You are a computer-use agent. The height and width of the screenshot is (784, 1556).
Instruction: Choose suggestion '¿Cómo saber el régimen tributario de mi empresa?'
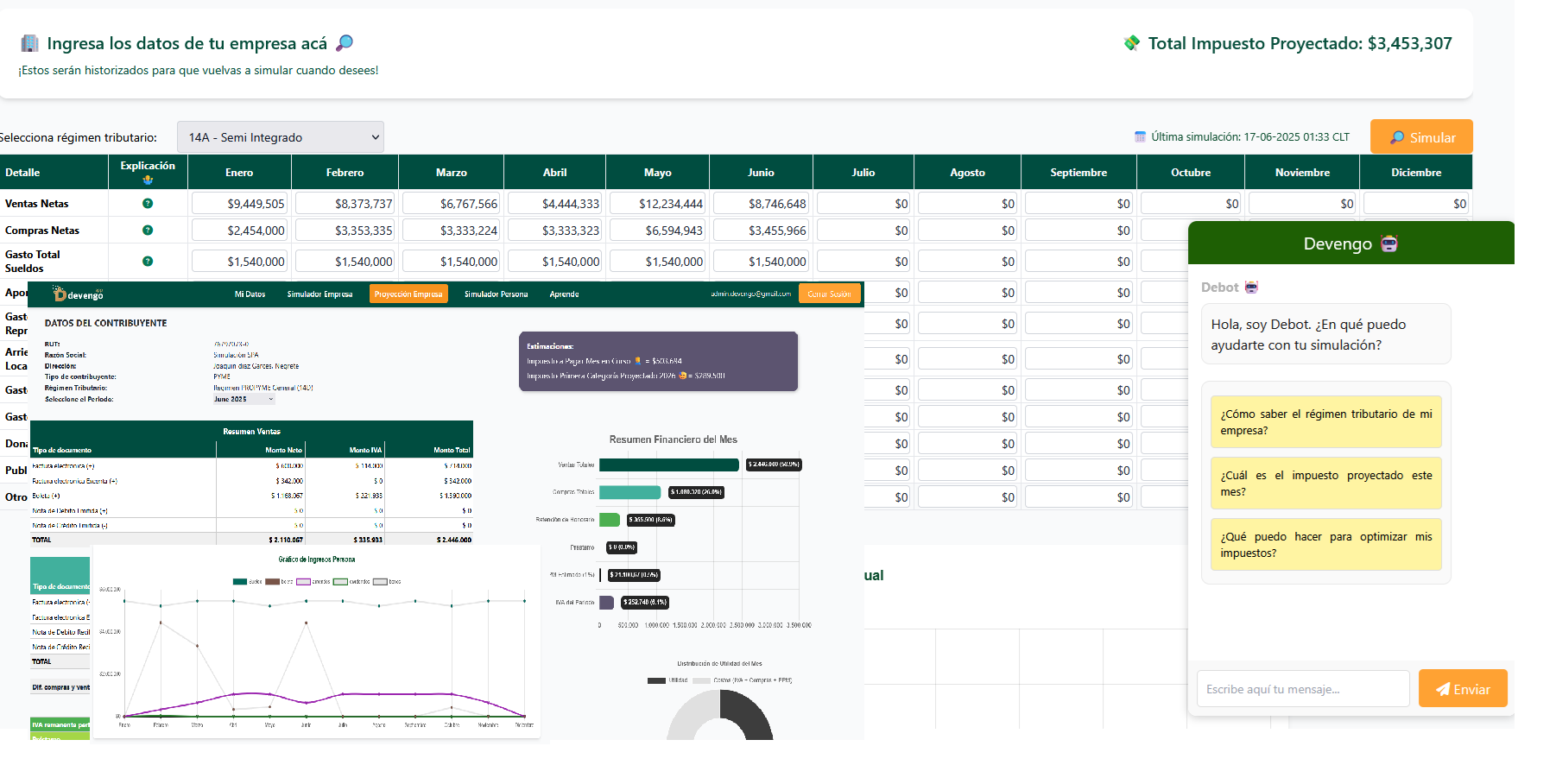1325,422
